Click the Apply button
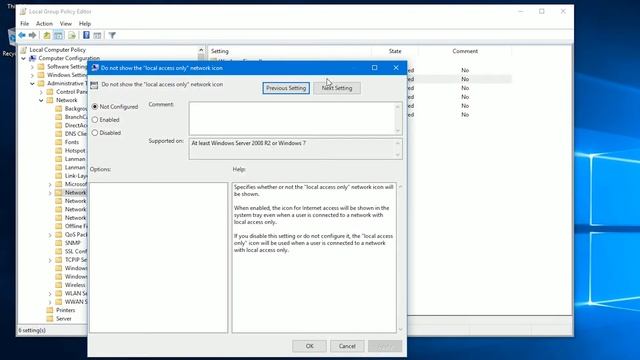The height and width of the screenshot is (360, 640). tap(385, 346)
